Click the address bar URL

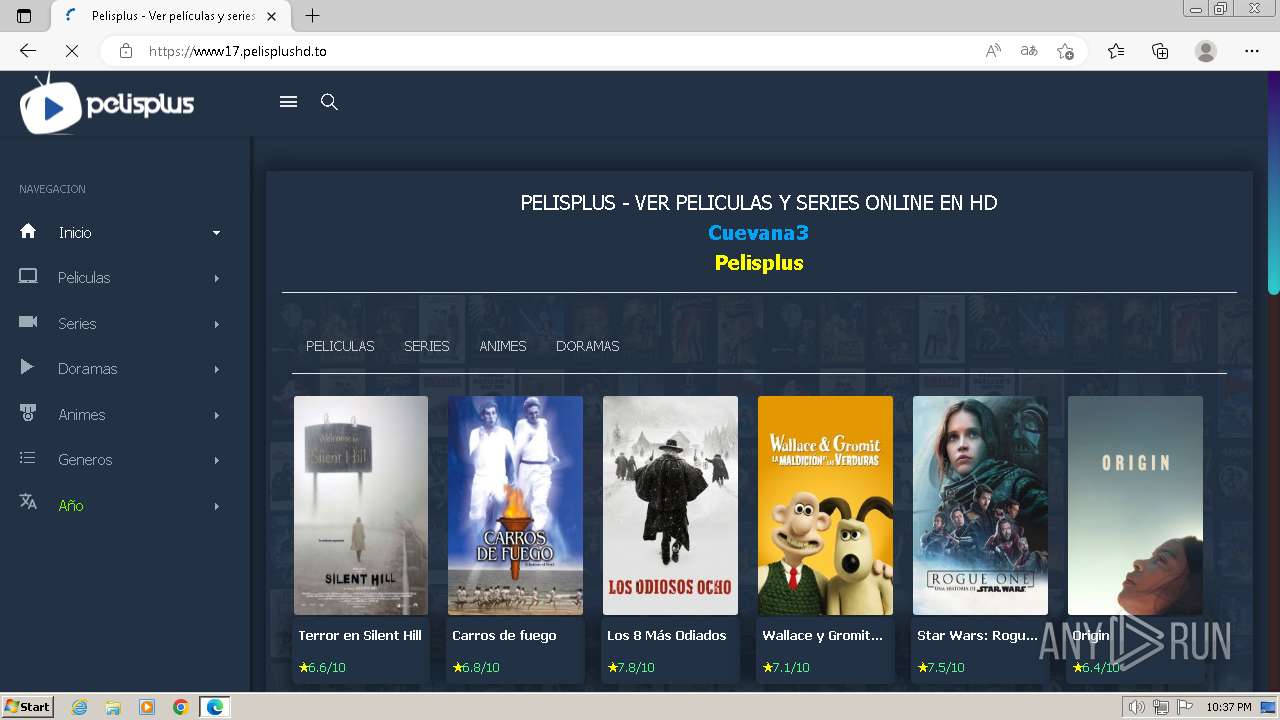coord(238,51)
